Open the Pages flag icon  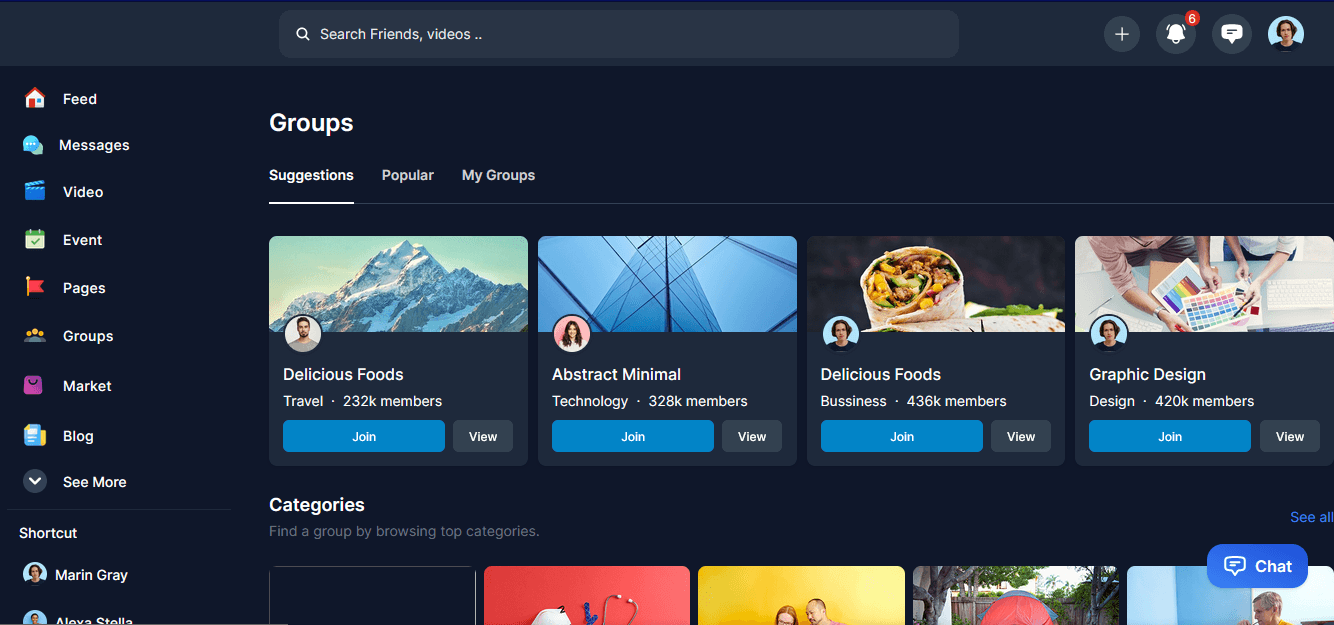coord(35,287)
